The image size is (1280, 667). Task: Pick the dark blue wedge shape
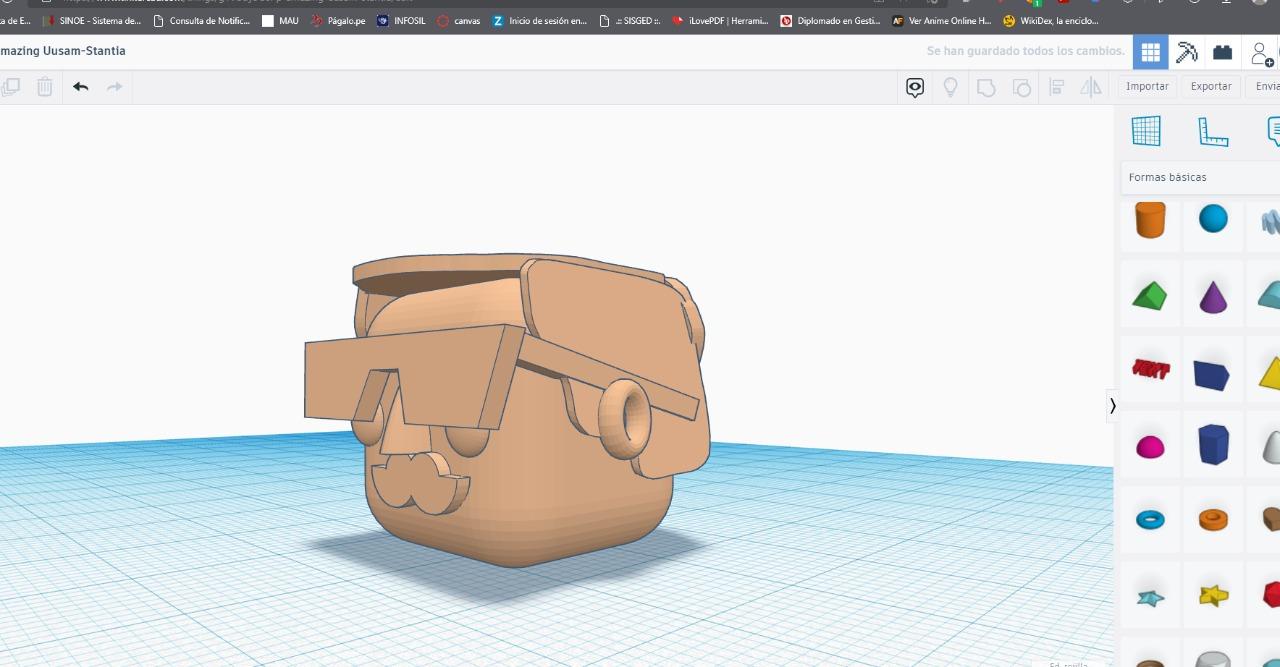[x=1212, y=374]
